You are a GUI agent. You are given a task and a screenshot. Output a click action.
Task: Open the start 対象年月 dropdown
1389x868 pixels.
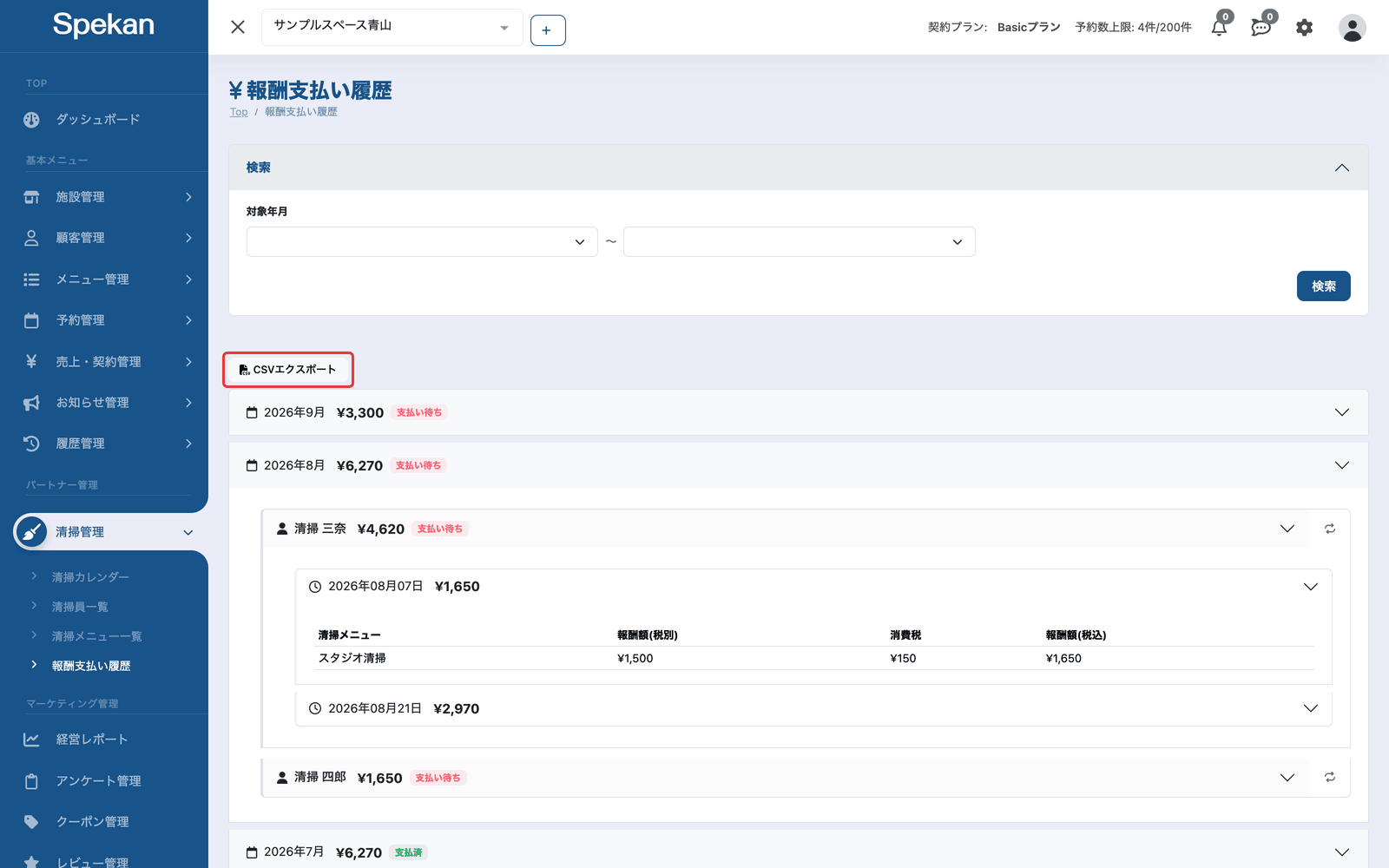pyautogui.click(x=422, y=242)
